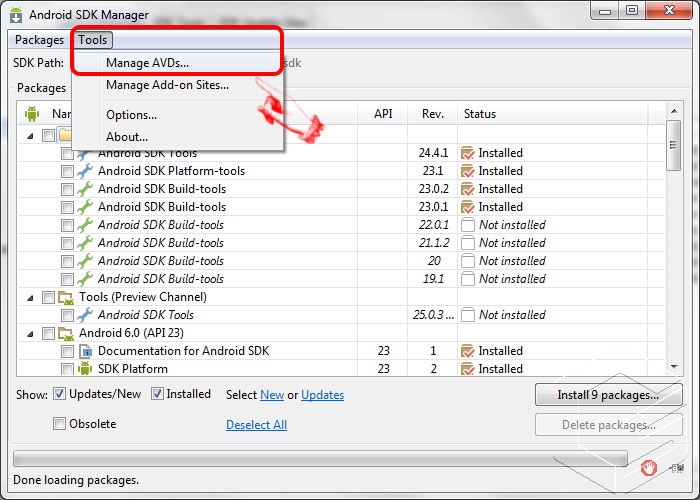Image resolution: width=700 pixels, height=500 pixels.
Task: Sort by the Status column header
Action: coord(553,114)
